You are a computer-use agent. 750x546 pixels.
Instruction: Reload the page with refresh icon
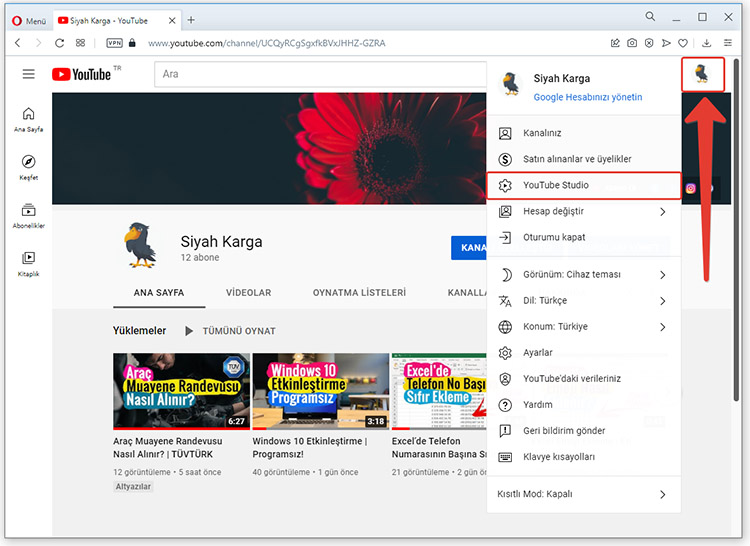point(59,43)
